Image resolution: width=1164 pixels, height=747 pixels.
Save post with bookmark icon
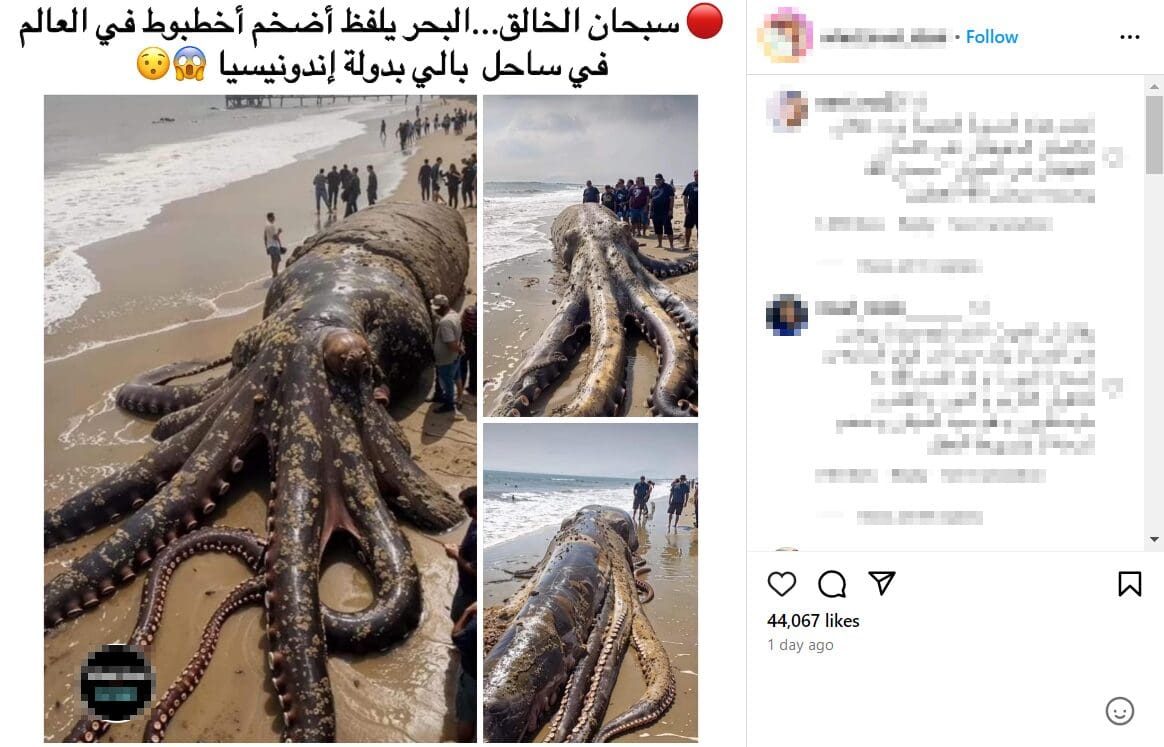tap(1130, 584)
